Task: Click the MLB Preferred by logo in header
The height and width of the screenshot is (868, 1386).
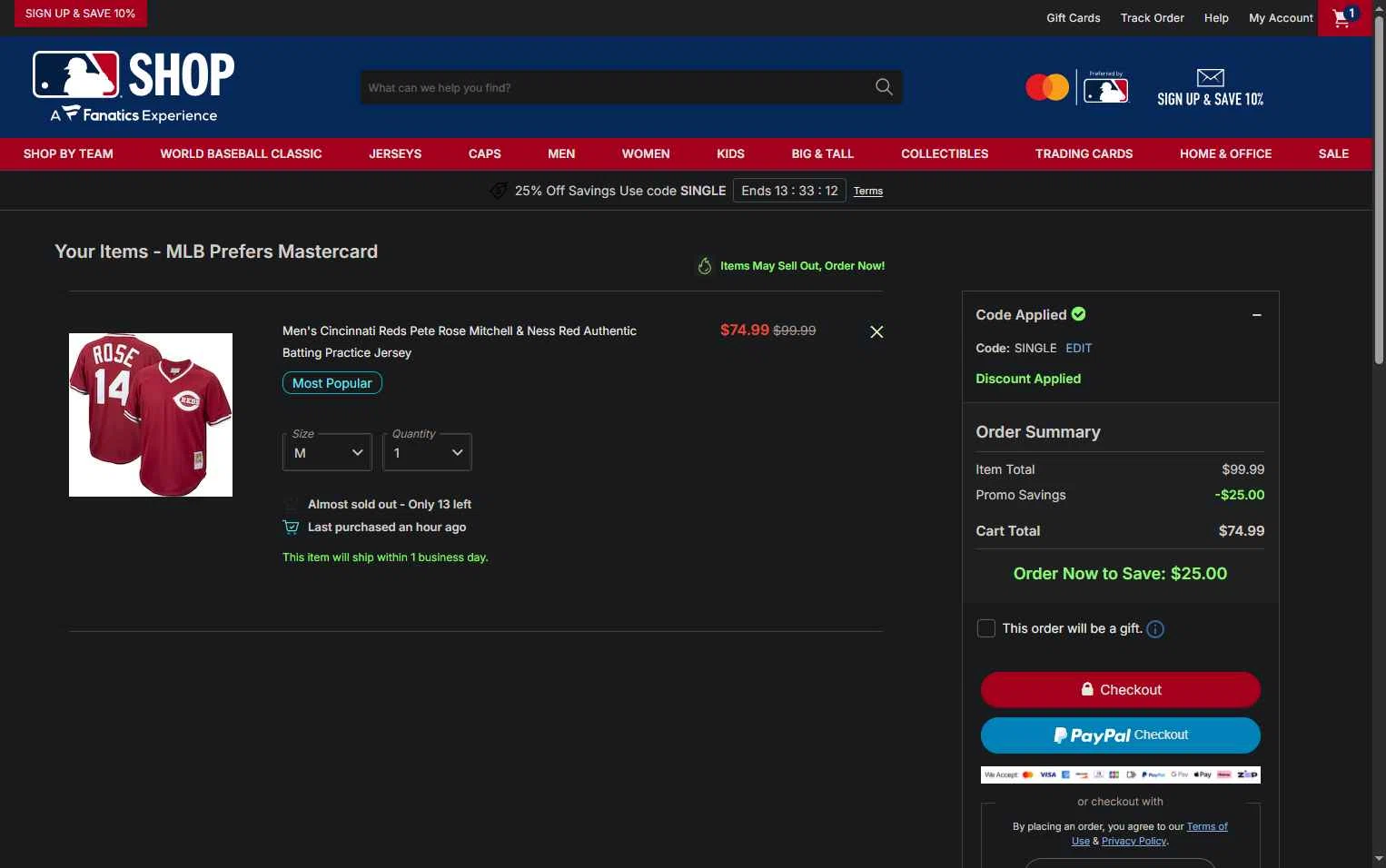Action: pos(1105,87)
